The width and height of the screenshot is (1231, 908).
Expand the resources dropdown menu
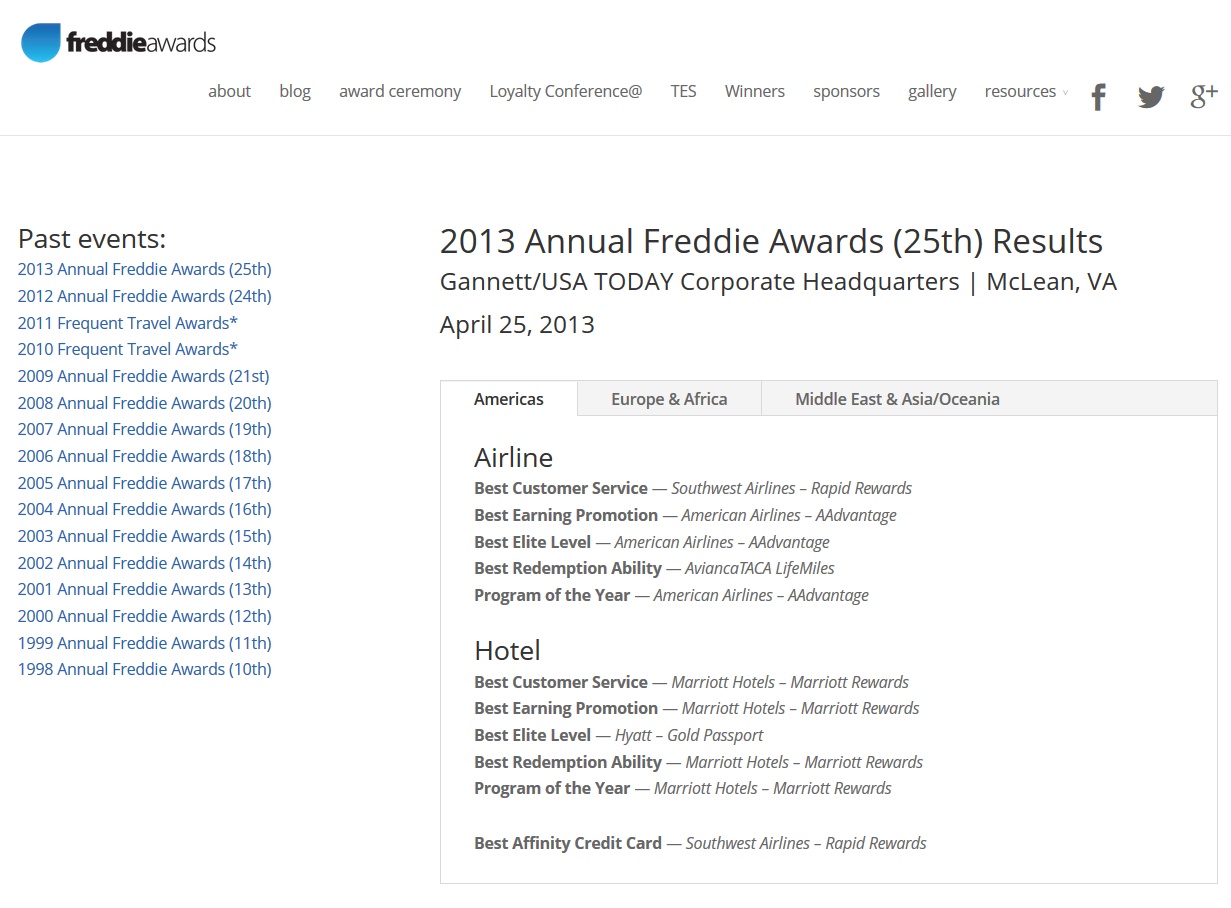click(x=1025, y=91)
